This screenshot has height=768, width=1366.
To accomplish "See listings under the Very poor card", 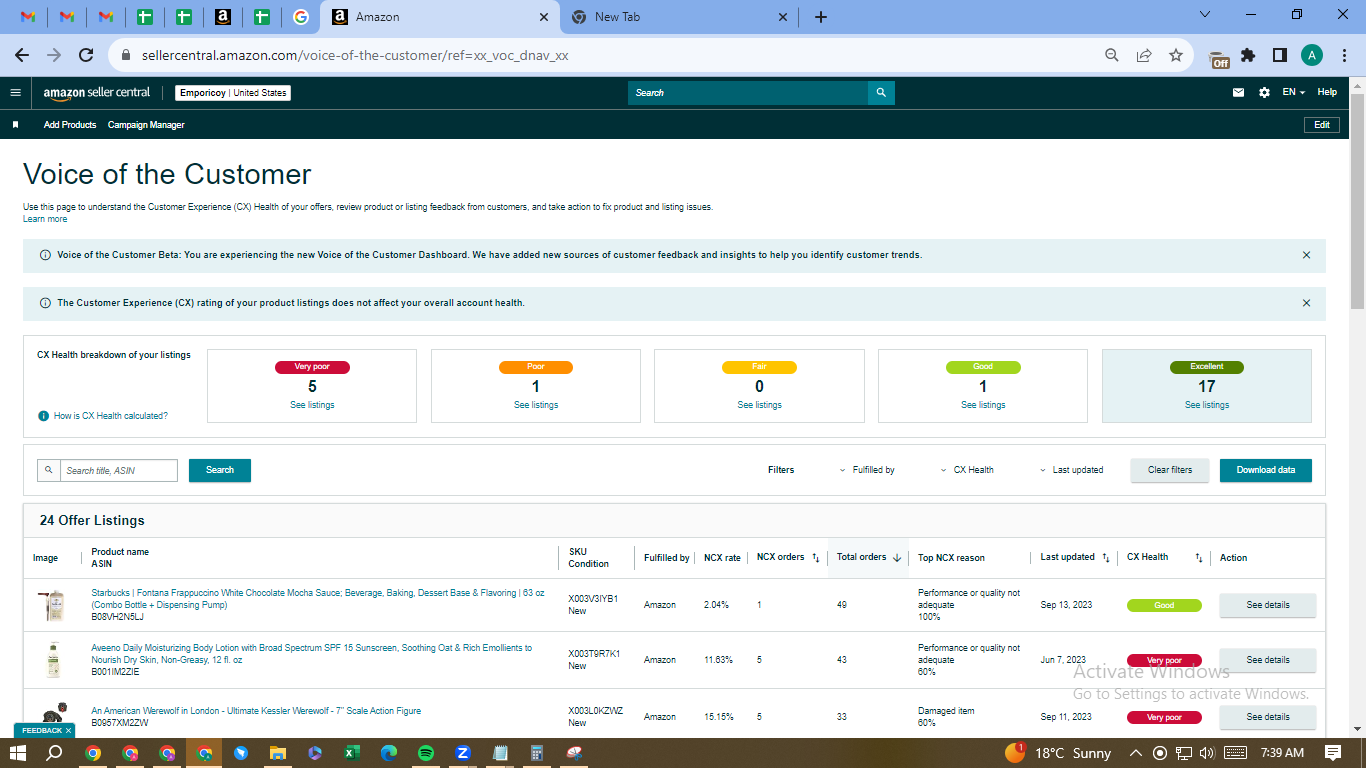I will (312, 405).
